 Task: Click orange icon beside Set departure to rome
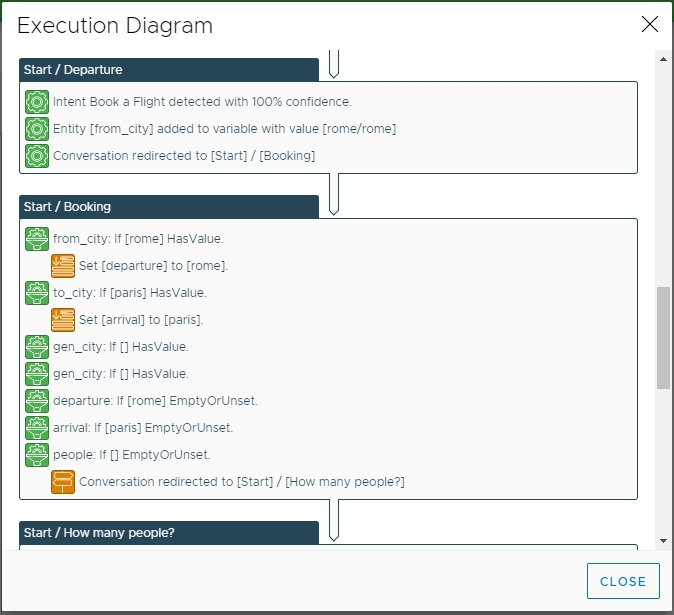click(x=63, y=266)
